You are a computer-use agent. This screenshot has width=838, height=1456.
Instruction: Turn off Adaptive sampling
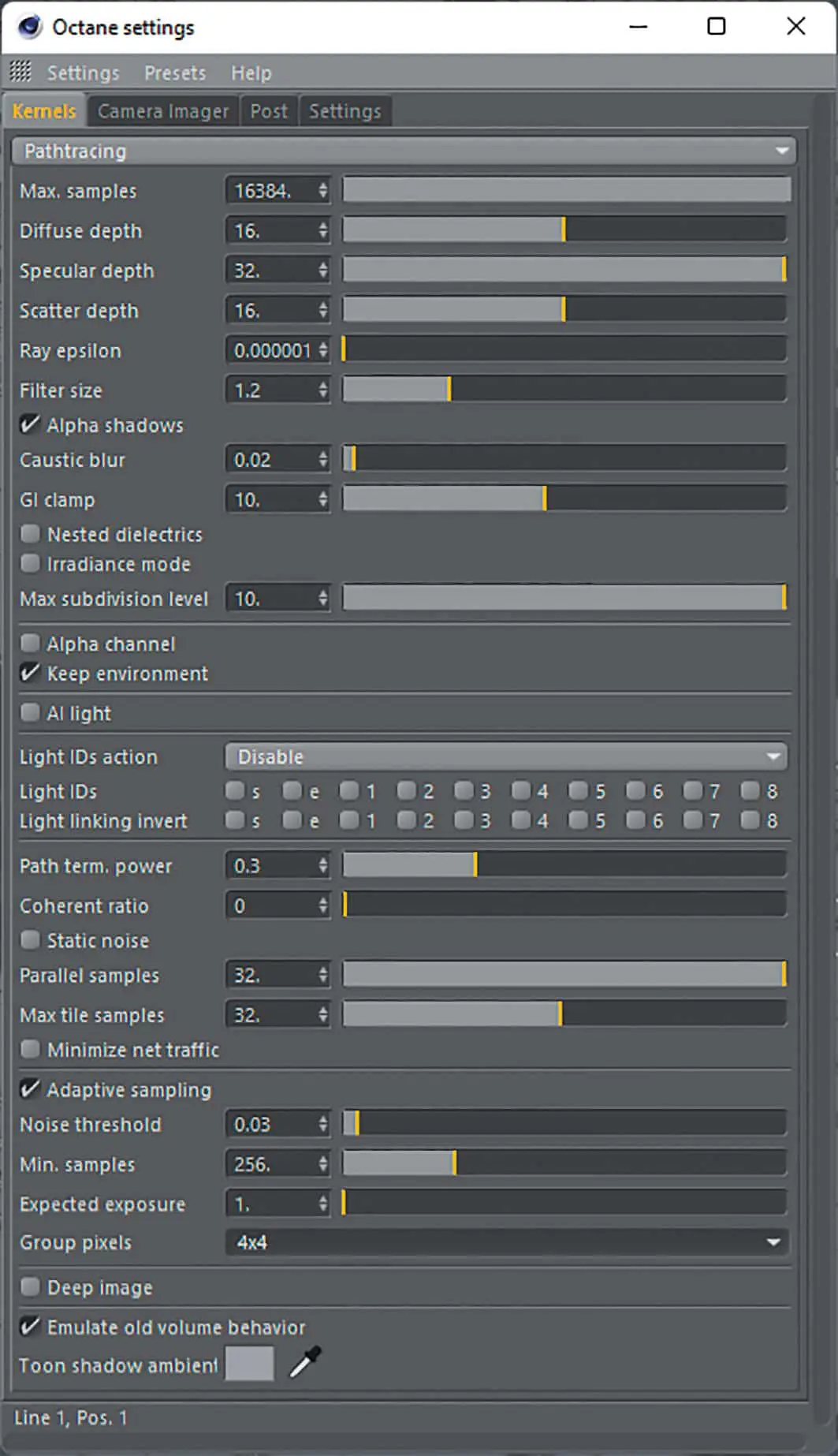tap(30, 1090)
